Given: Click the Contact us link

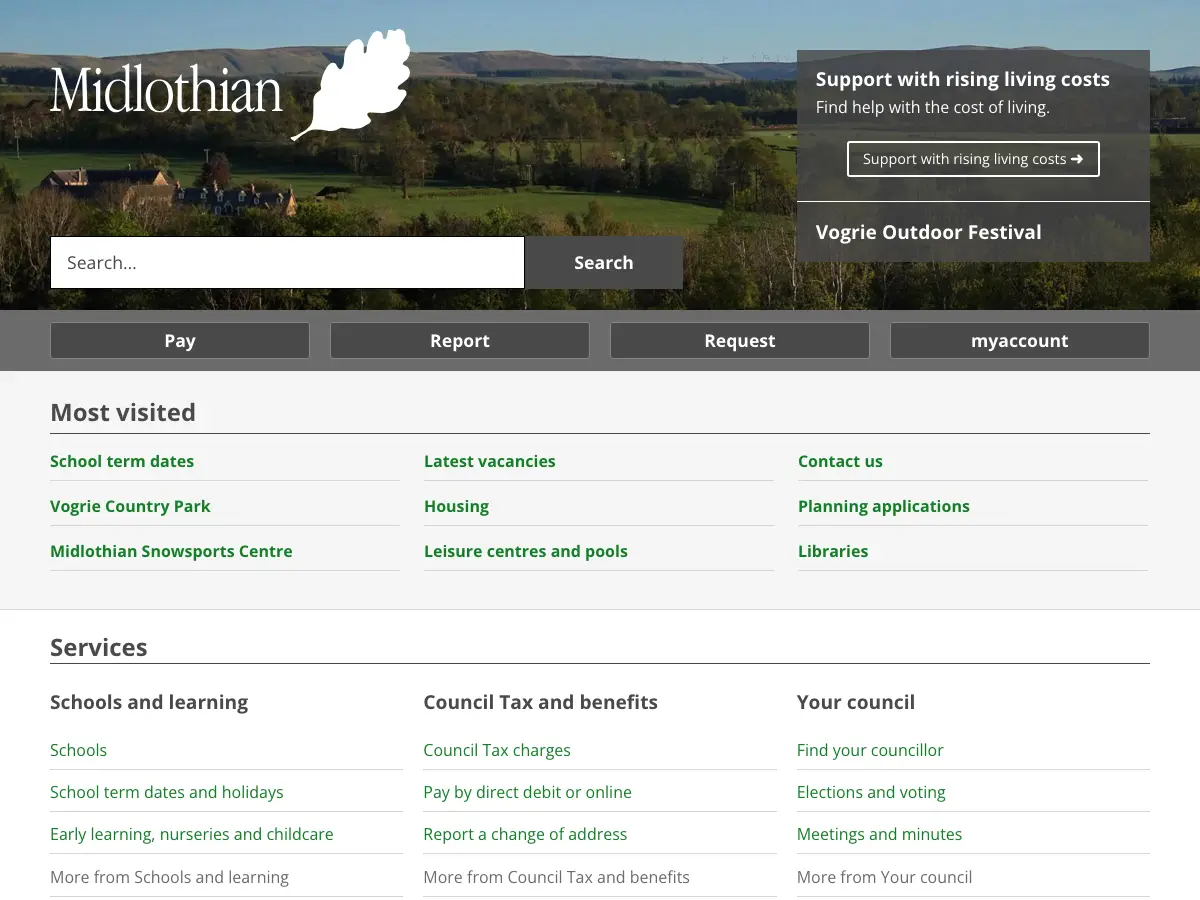Looking at the screenshot, I should 840,461.
